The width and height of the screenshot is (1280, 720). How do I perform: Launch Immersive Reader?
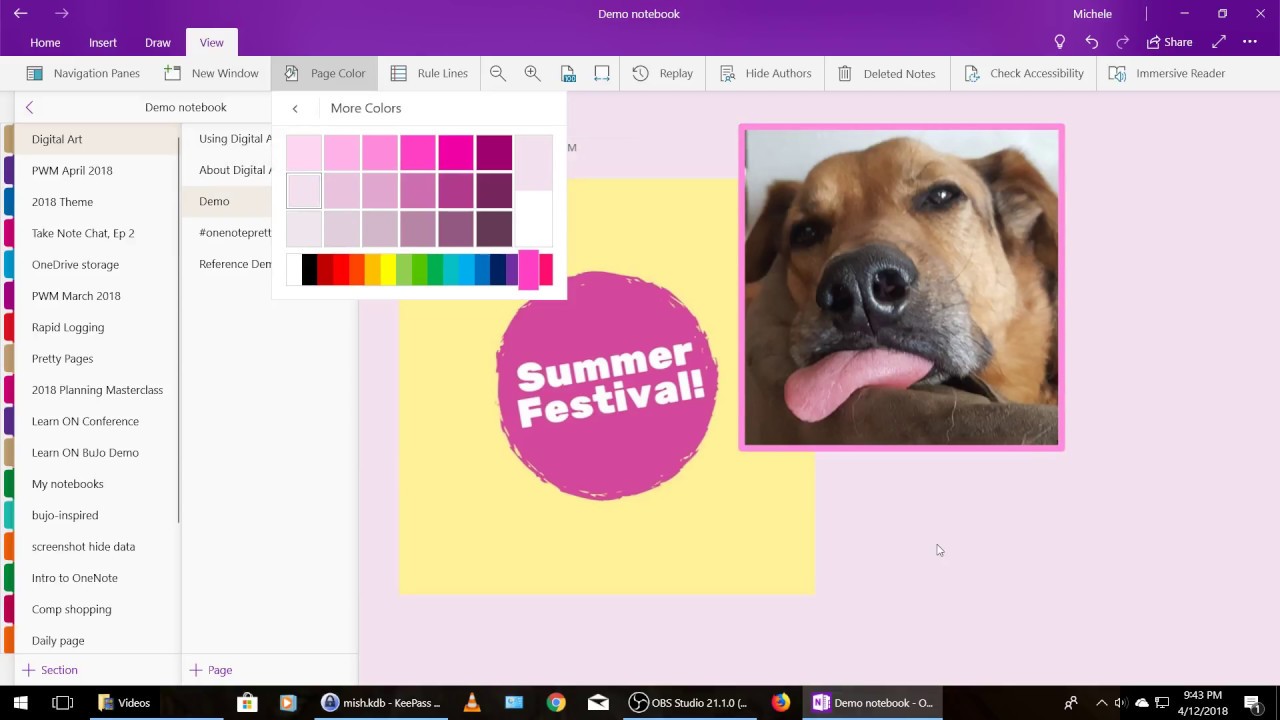click(1167, 73)
